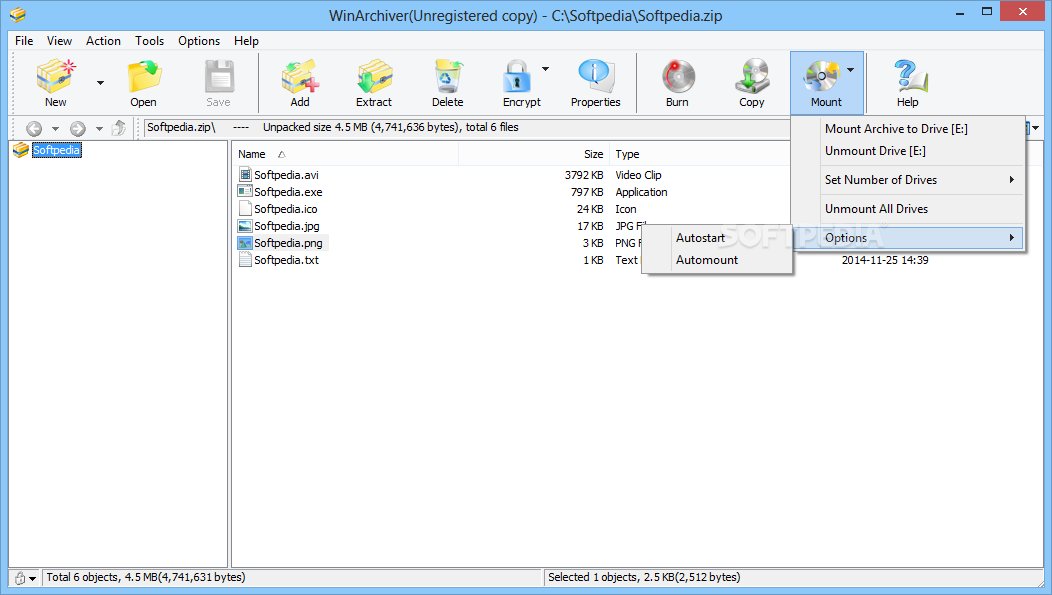The image size is (1052, 595).
Task: Open the Forward history dropdown arrow
Action: 99,129
